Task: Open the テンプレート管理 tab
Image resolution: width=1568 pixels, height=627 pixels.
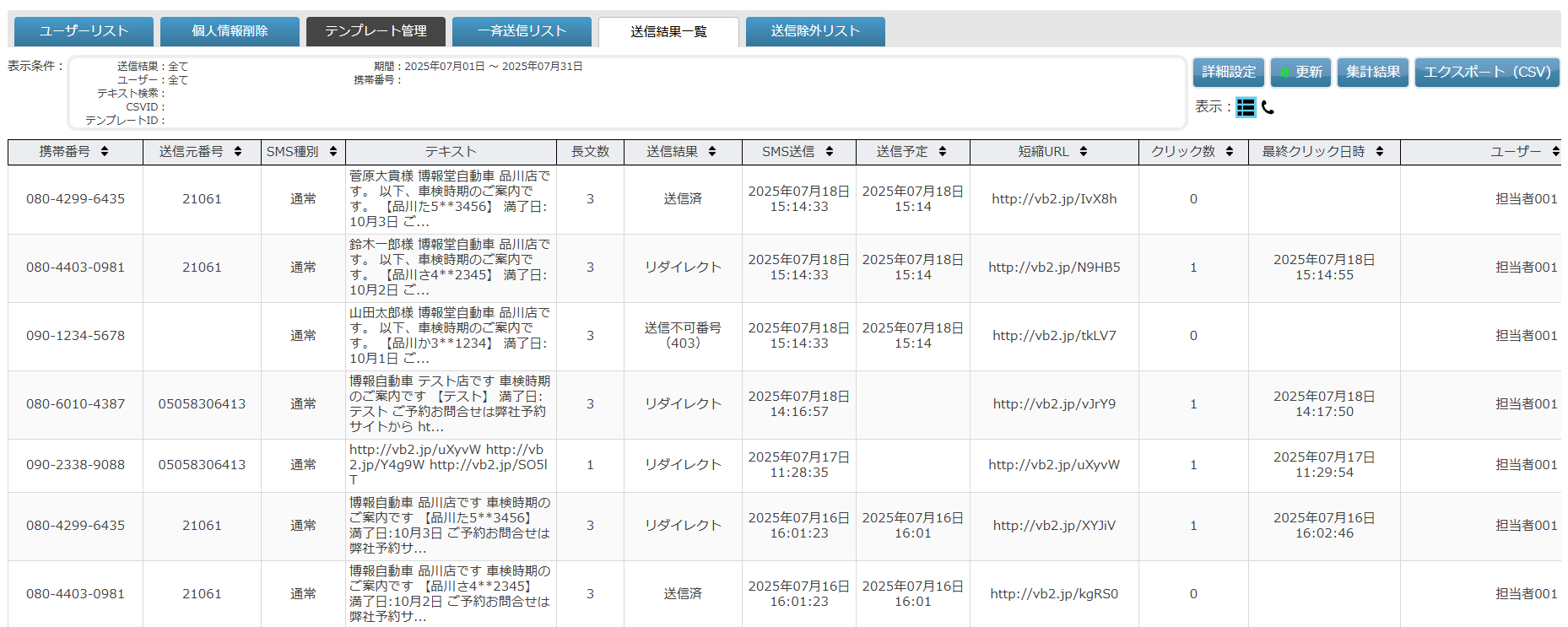Action: click(x=376, y=31)
